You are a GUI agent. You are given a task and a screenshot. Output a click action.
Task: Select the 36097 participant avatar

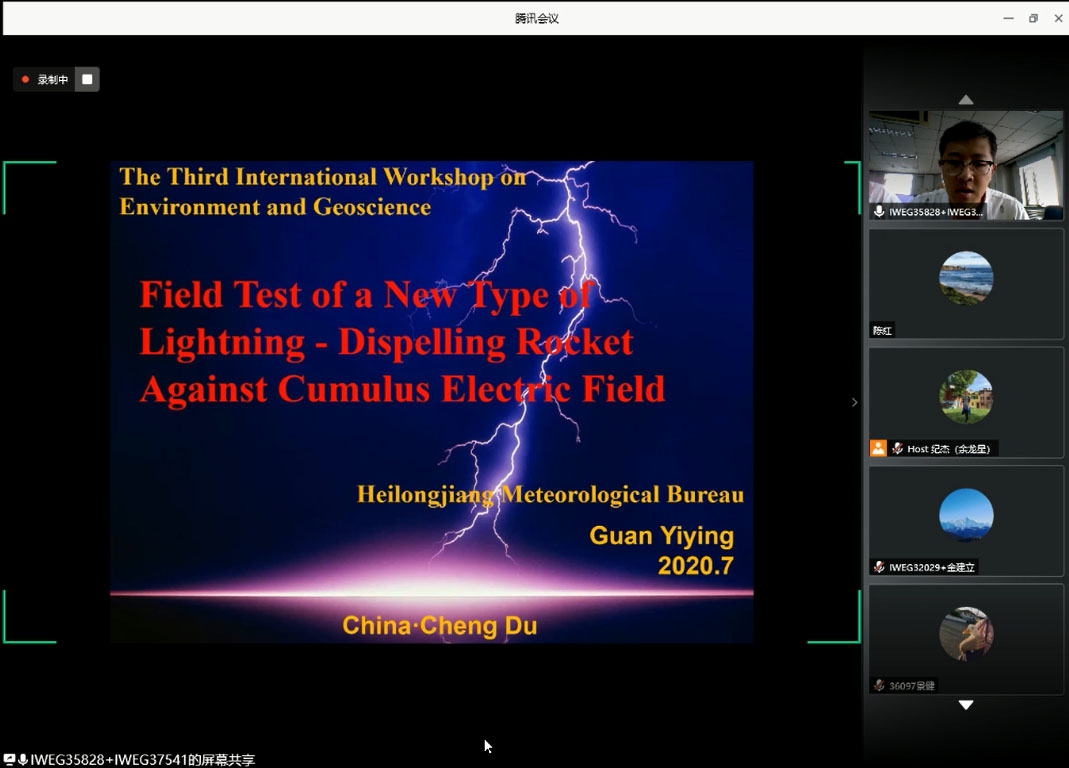(965, 634)
